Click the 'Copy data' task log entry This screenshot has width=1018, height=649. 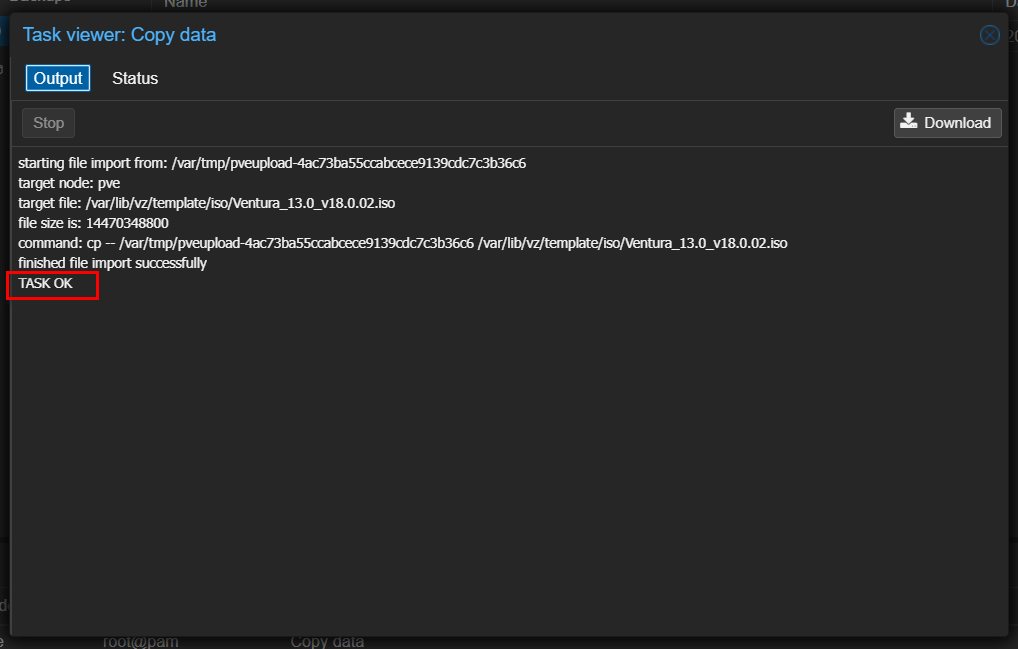coord(327,642)
